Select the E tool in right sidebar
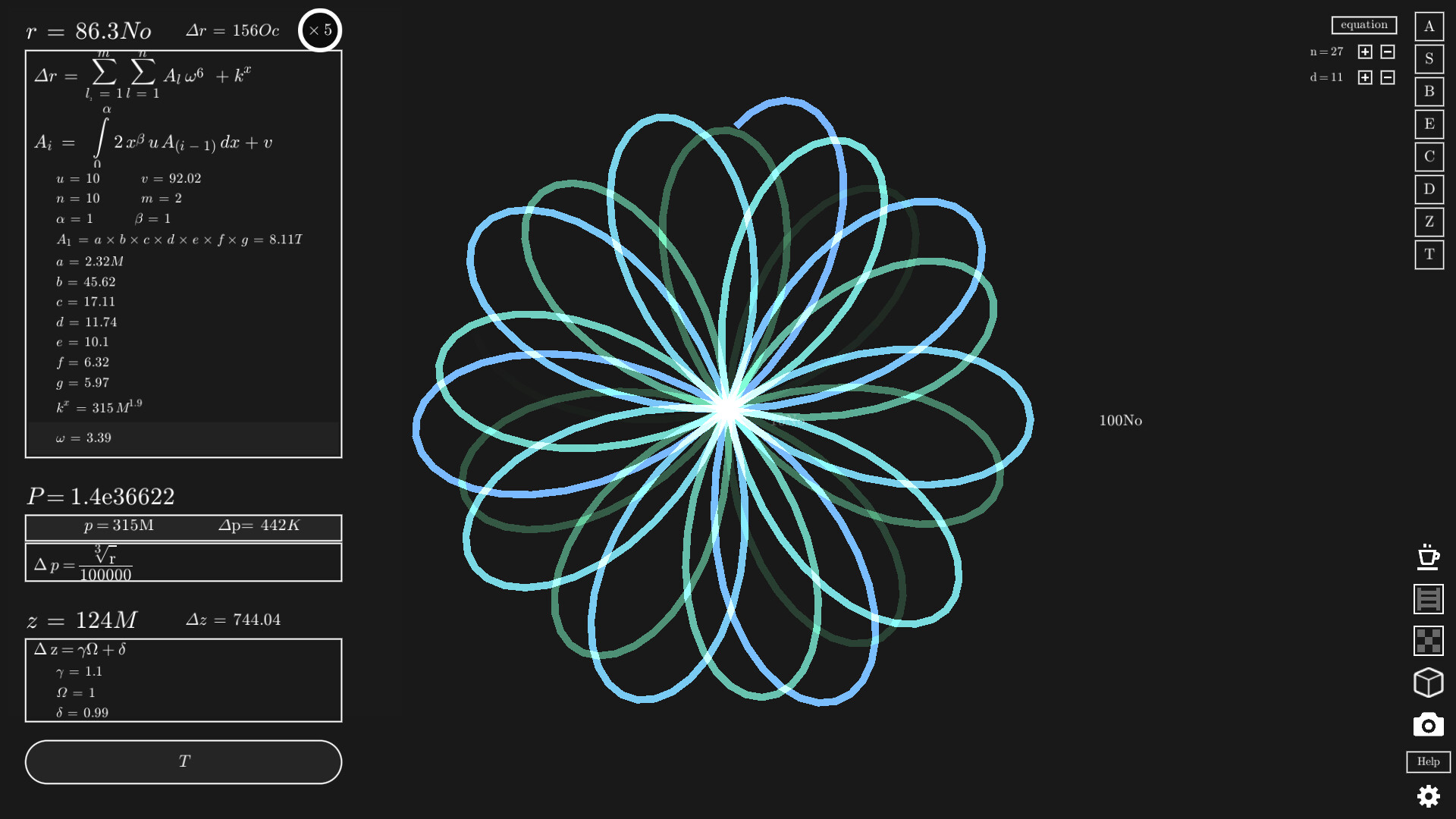This screenshot has width=1456, height=819. pos(1428,124)
